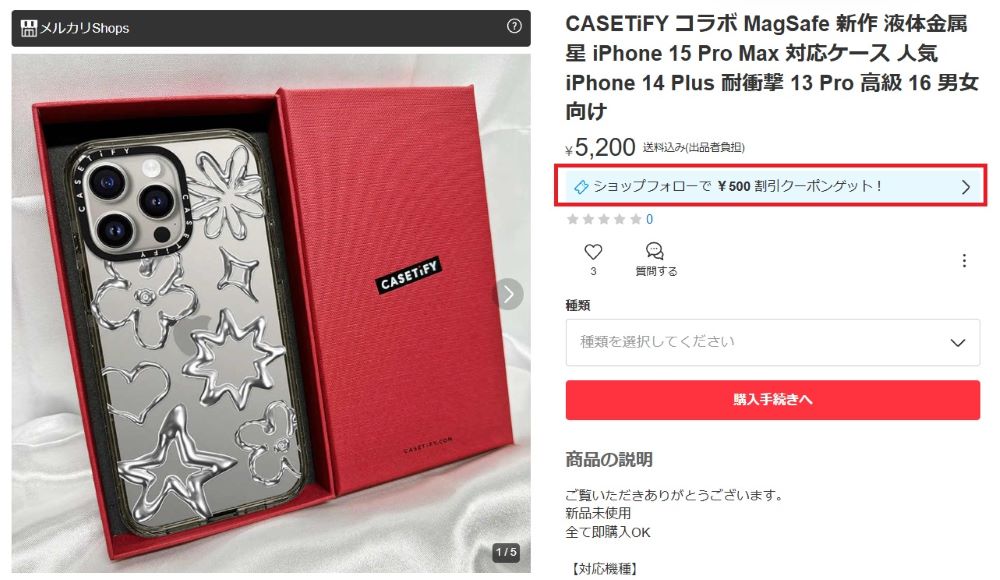The height and width of the screenshot is (580, 1000).
Task: Expand the ¥500 coupon banner arrow
Action: [966, 187]
